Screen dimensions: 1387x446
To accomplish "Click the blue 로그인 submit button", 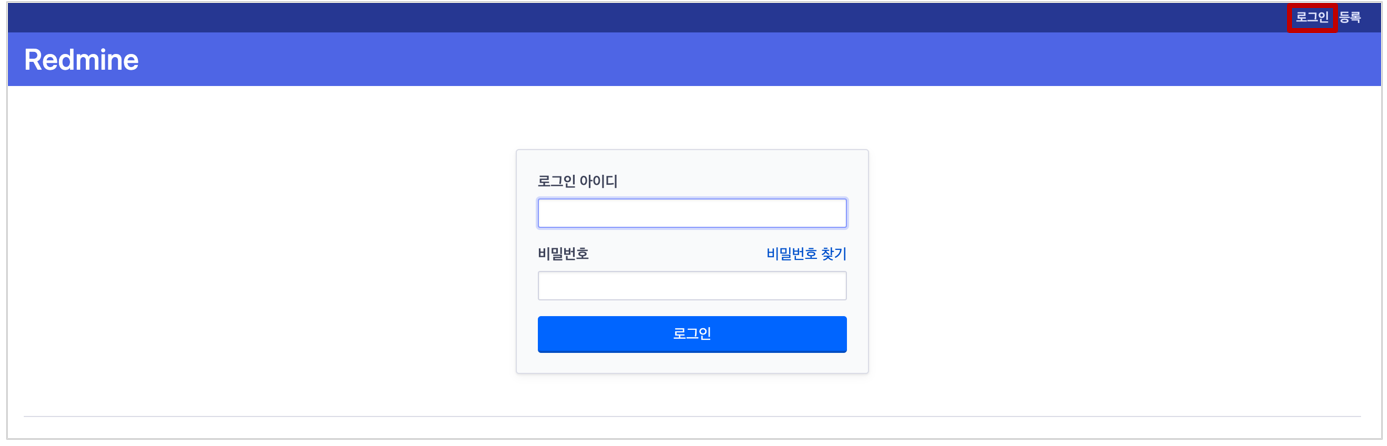I will click(692, 335).
